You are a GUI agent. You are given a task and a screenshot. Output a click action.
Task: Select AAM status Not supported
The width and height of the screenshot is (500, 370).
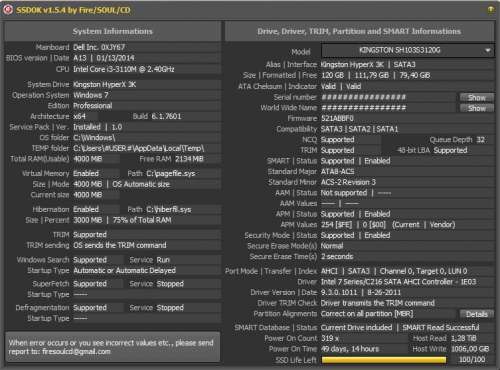(x=344, y=193)
